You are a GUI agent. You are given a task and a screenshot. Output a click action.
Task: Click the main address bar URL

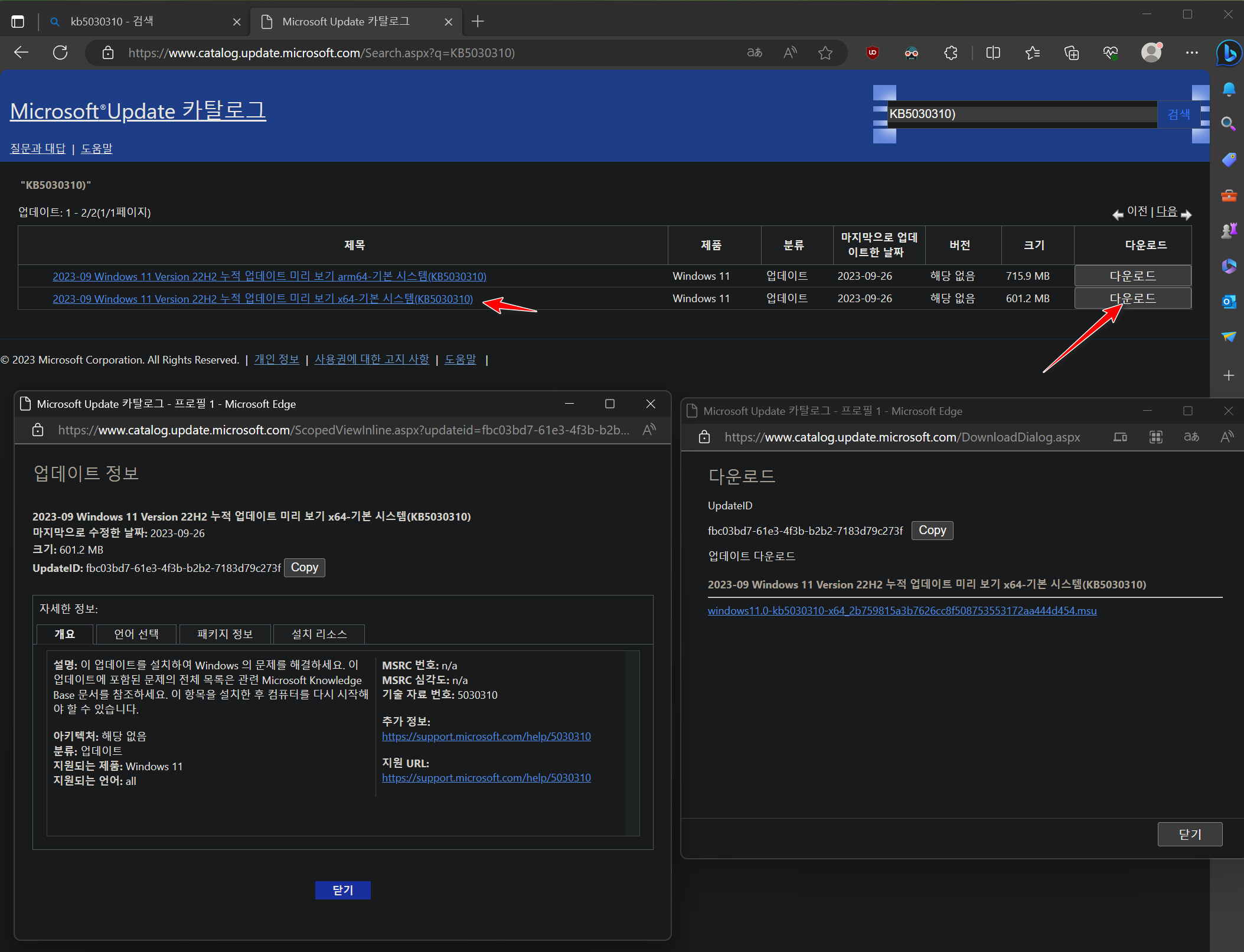coord(322,53)
